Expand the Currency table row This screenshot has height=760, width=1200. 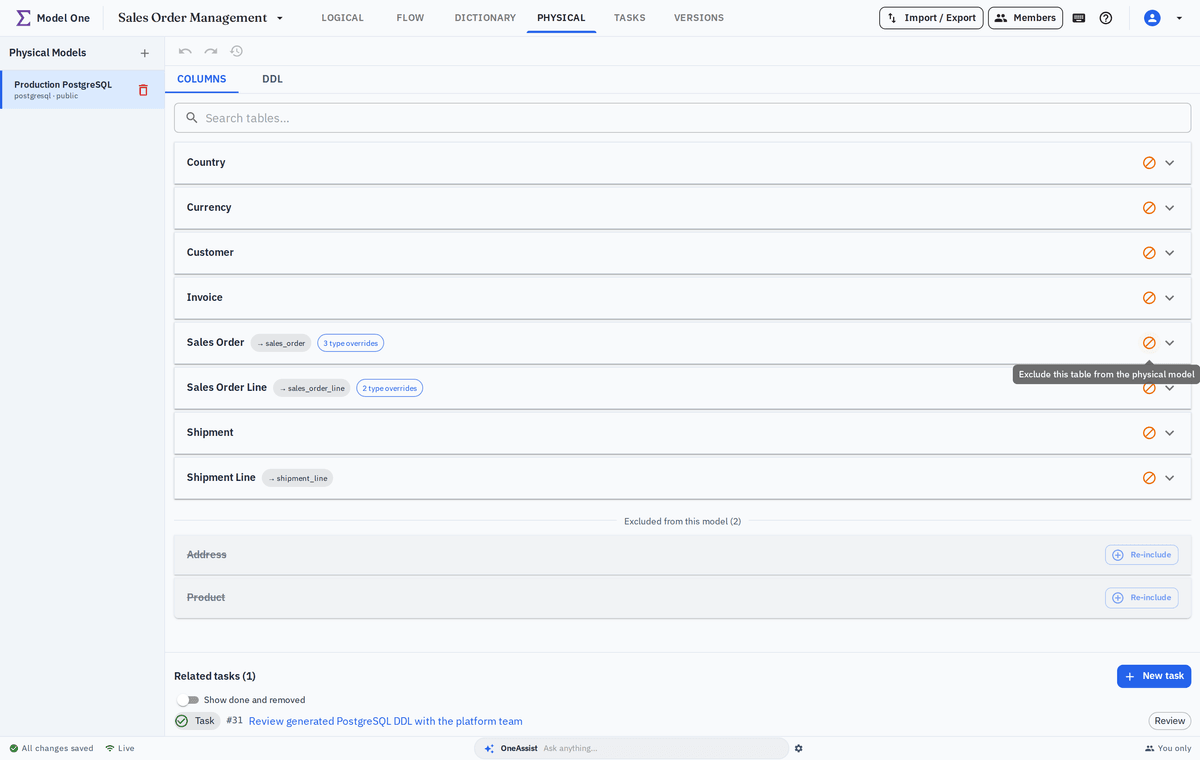click(x=1169, y=208)
